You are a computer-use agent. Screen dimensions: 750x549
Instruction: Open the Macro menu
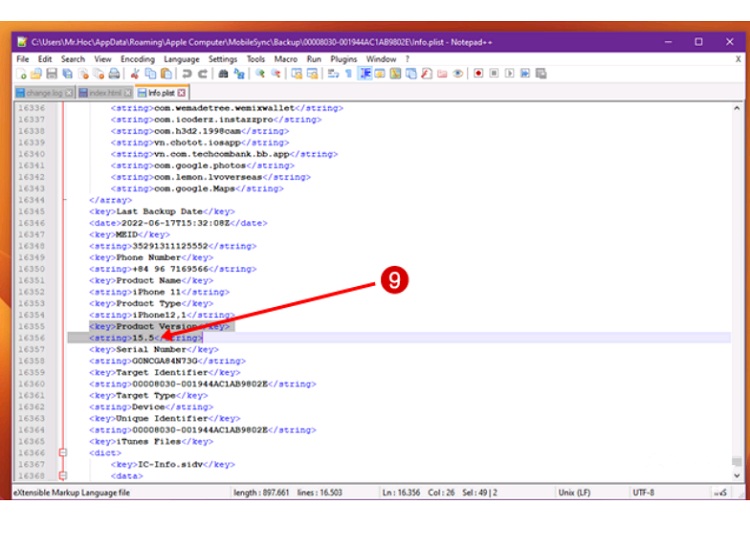point(286,59)
